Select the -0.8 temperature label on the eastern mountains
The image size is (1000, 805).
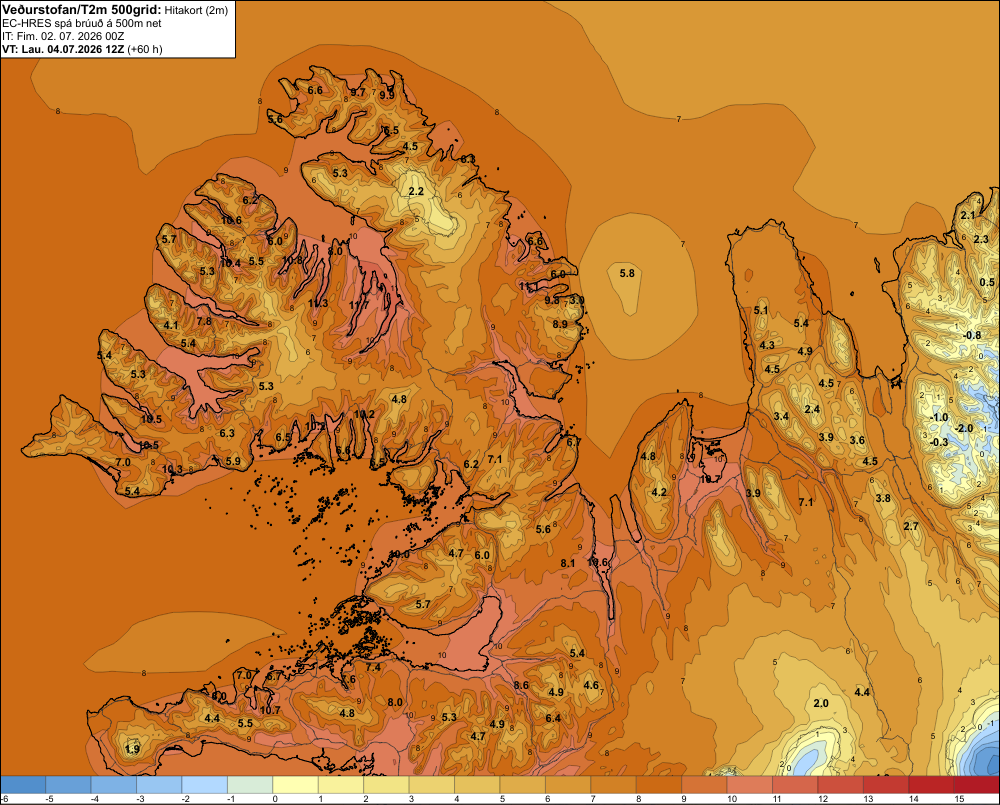click(971, 335)
